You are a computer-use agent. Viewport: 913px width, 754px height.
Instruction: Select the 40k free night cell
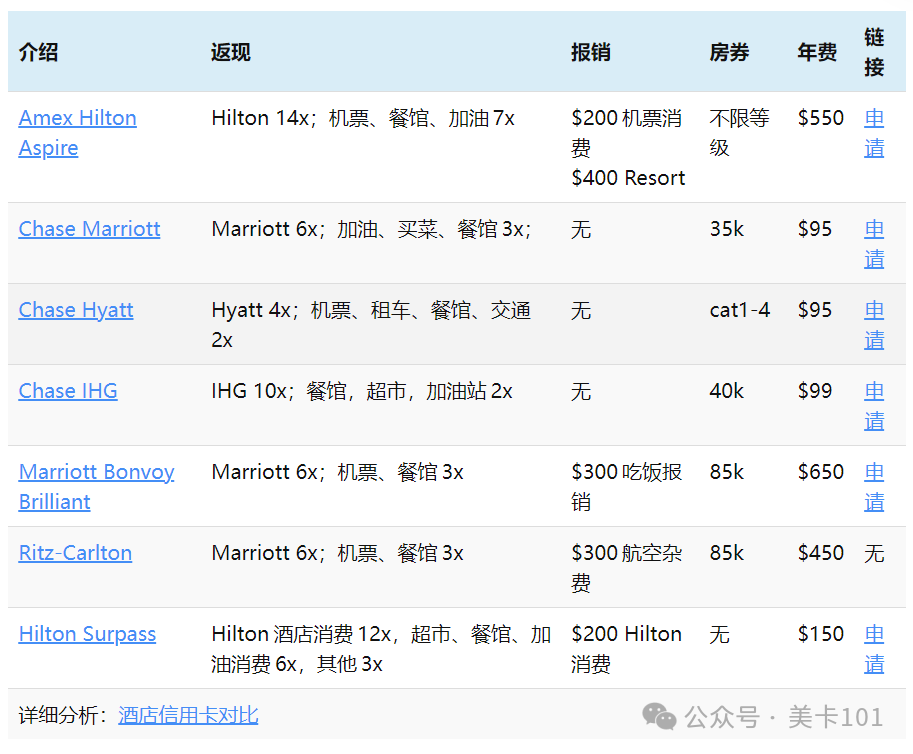click(727, 391)
